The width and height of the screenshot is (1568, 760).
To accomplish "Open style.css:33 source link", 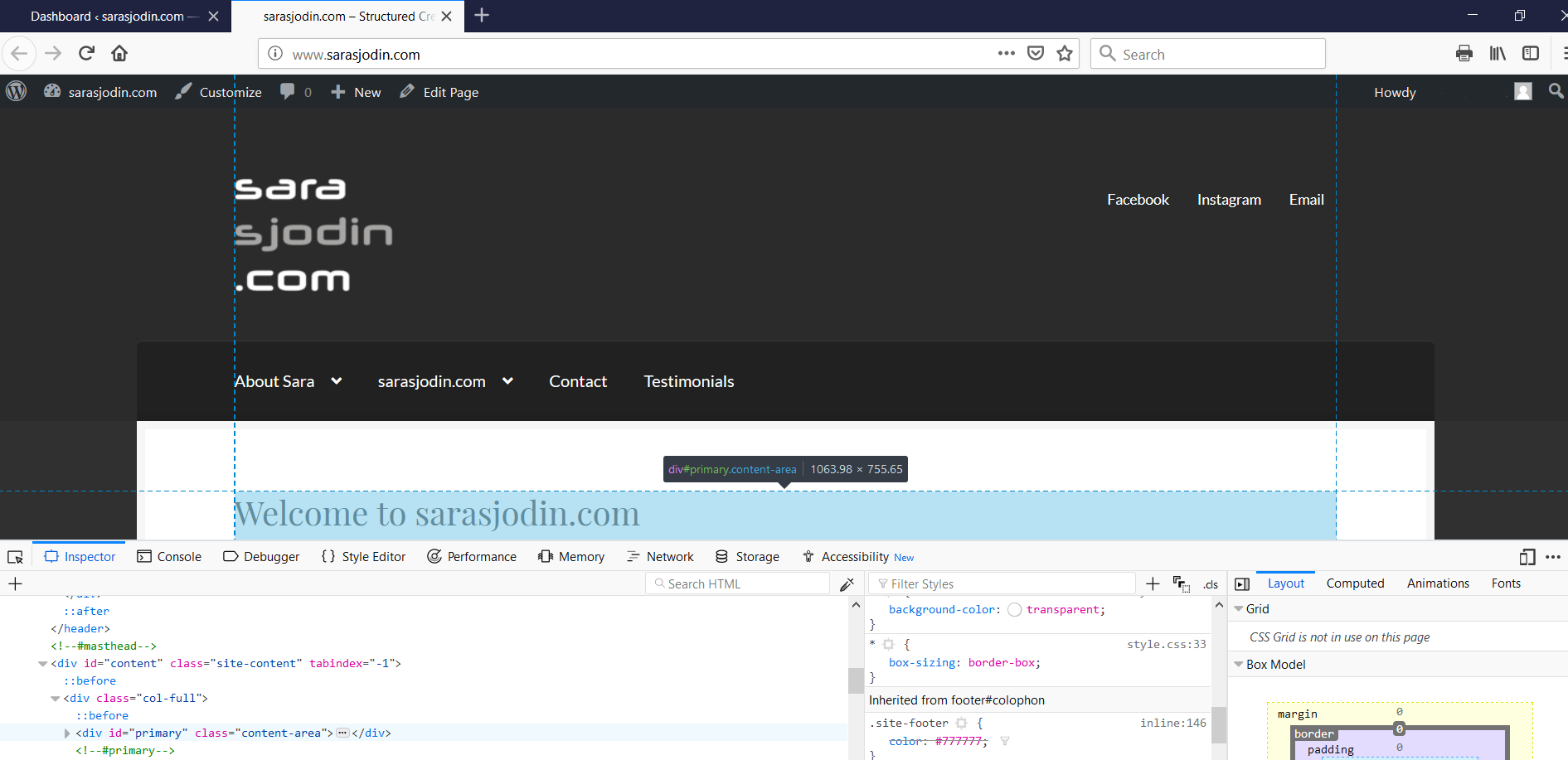I will [x=1166, y=644].
